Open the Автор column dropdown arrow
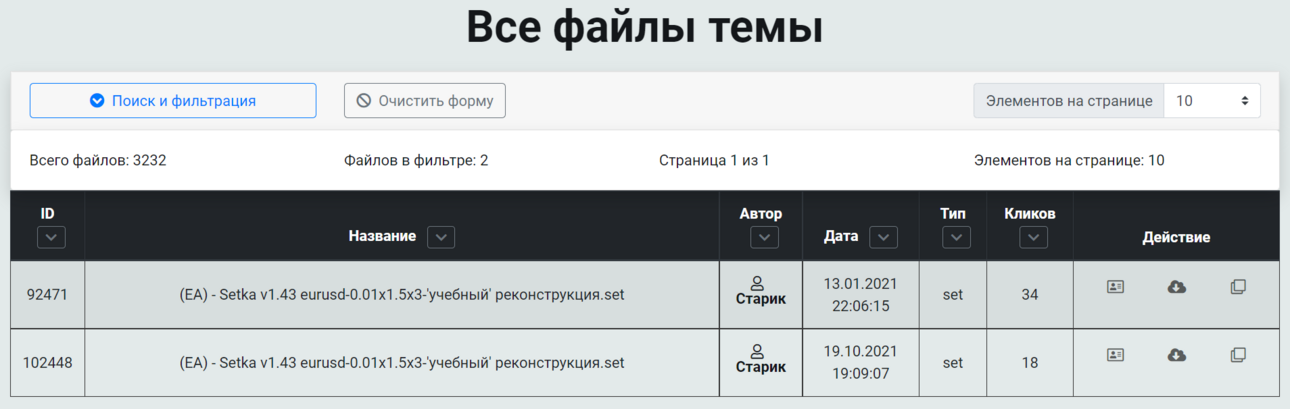The image size is (1290, 409). tap(765, 237)
